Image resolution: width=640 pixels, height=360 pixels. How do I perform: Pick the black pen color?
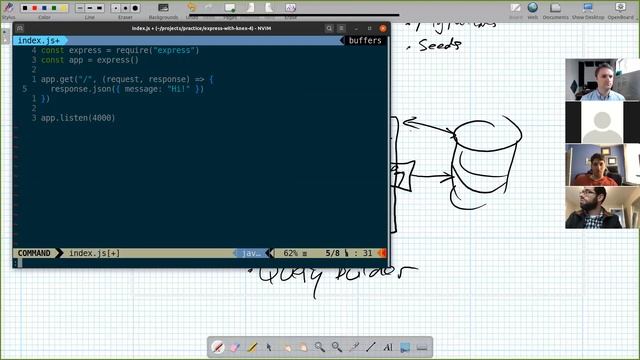click(25, 8)
